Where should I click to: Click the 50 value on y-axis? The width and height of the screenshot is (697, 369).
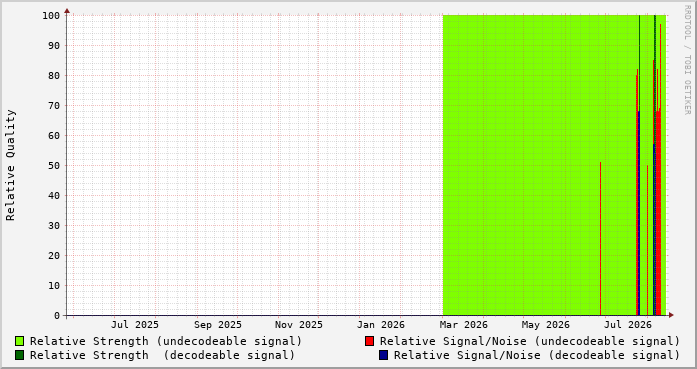pos(54,165)
